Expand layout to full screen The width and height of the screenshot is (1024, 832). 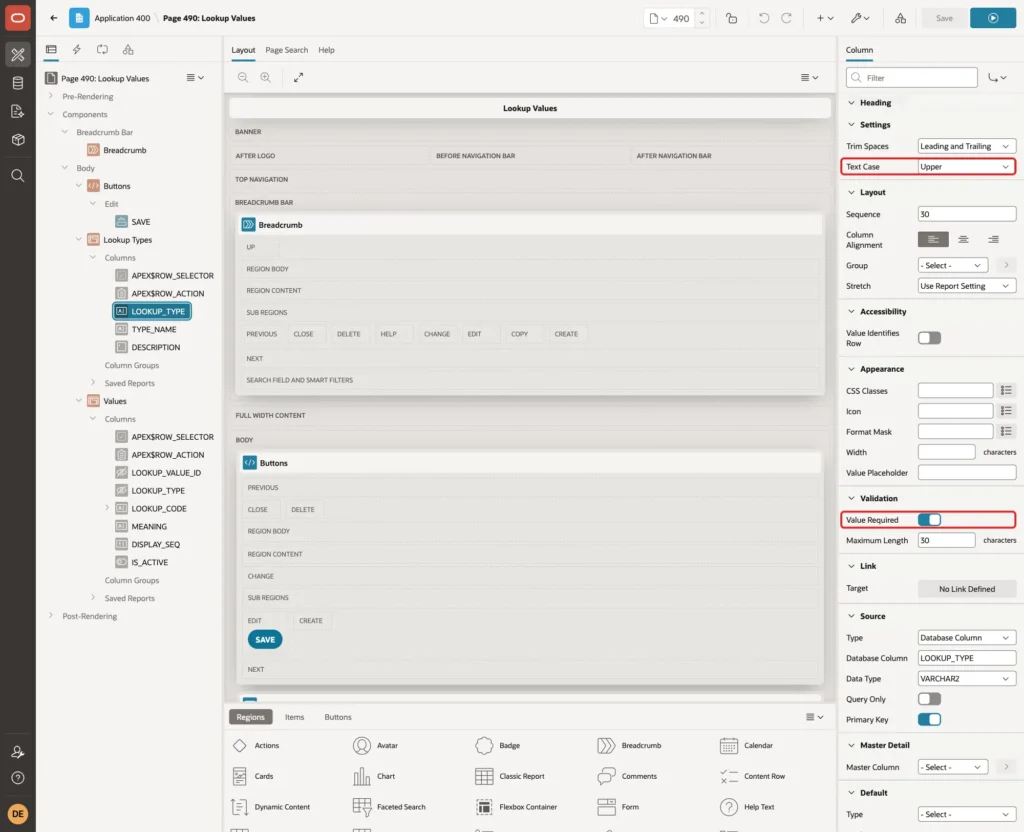298,77
